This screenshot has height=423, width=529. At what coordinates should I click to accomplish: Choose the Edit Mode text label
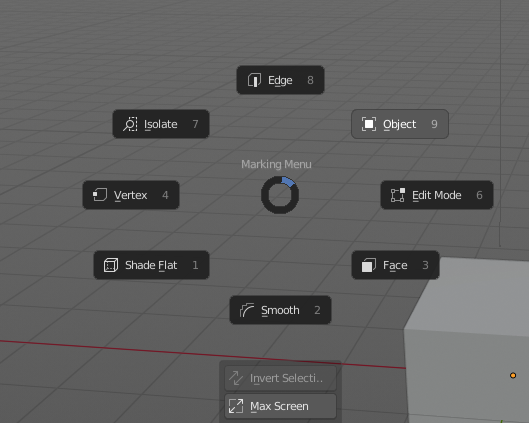437,195
